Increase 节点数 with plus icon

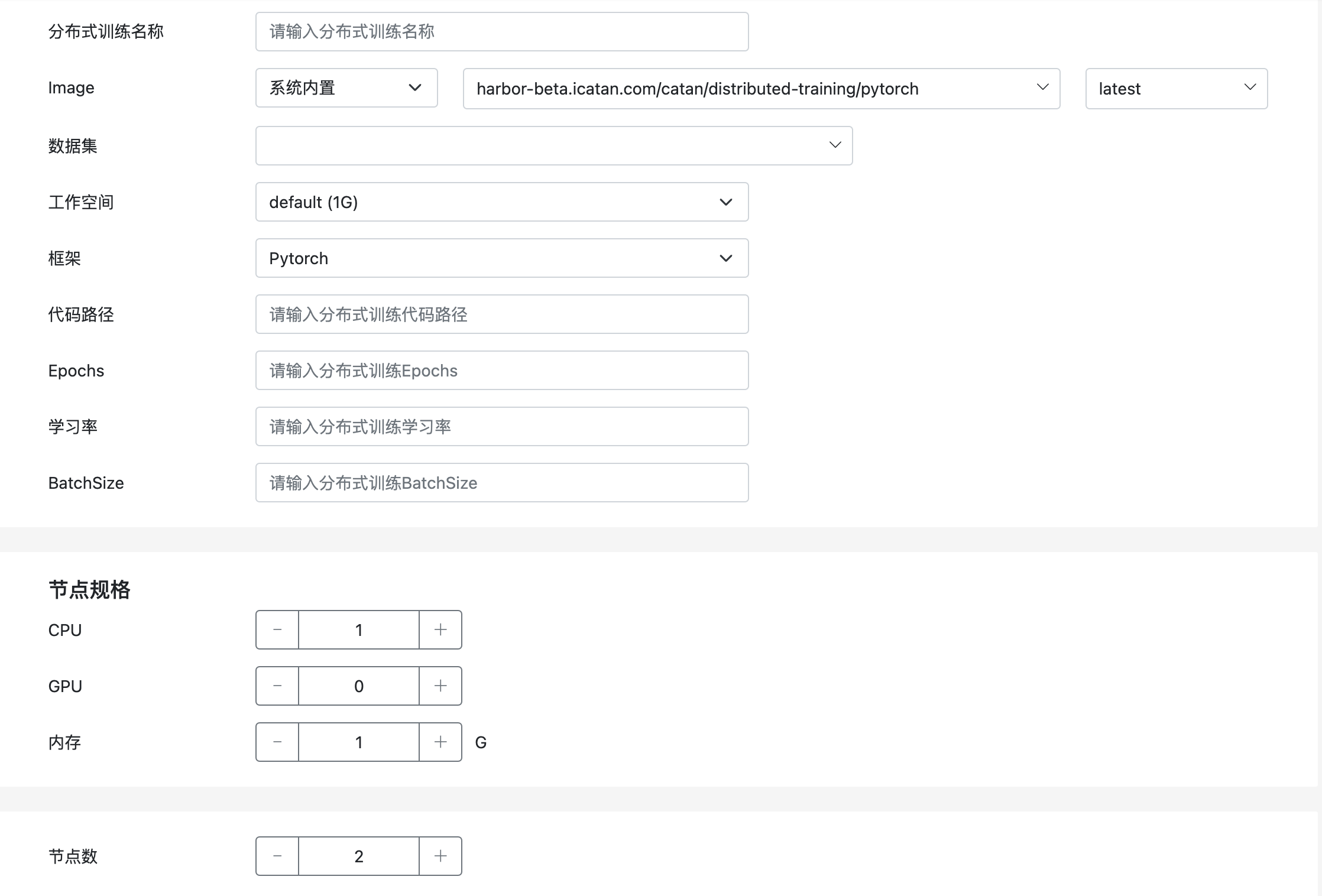pos(440,856)
